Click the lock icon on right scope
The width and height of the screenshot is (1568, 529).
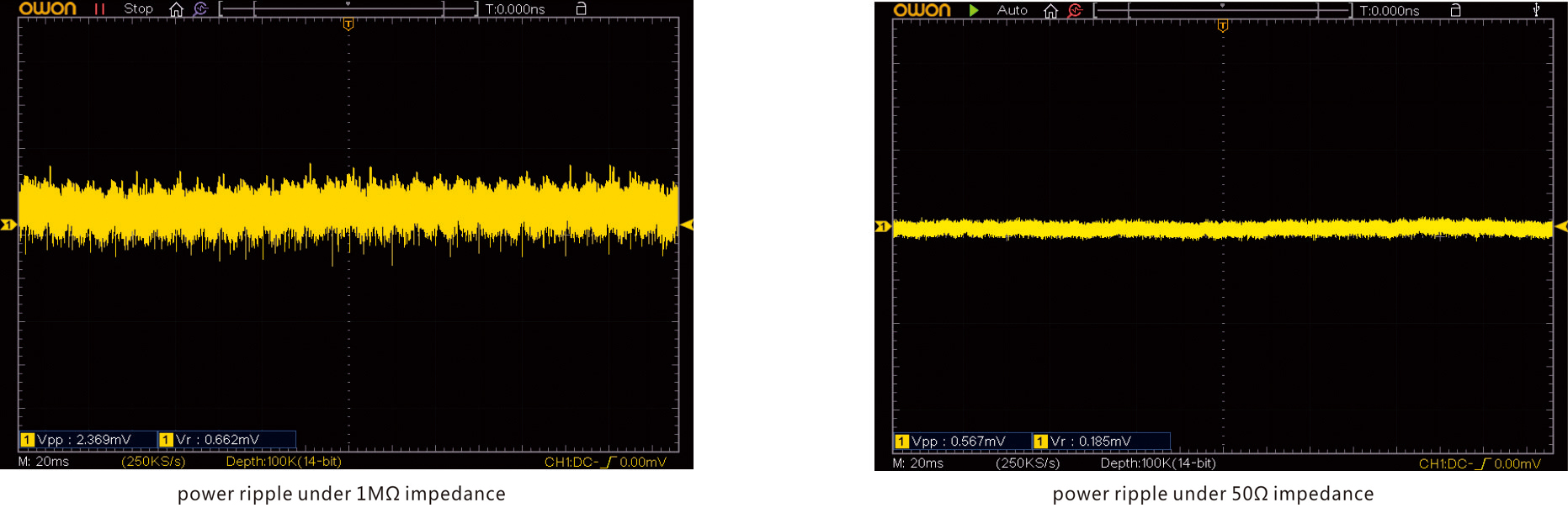[1455, 11]
